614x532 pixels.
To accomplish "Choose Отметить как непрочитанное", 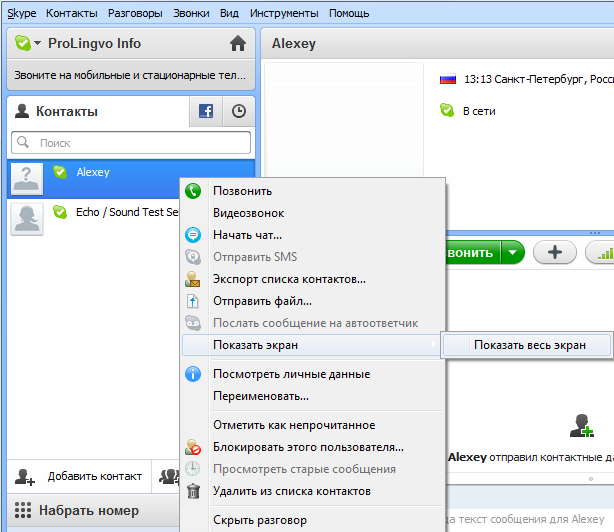I will pyautogui.click(x=314, y=425).
